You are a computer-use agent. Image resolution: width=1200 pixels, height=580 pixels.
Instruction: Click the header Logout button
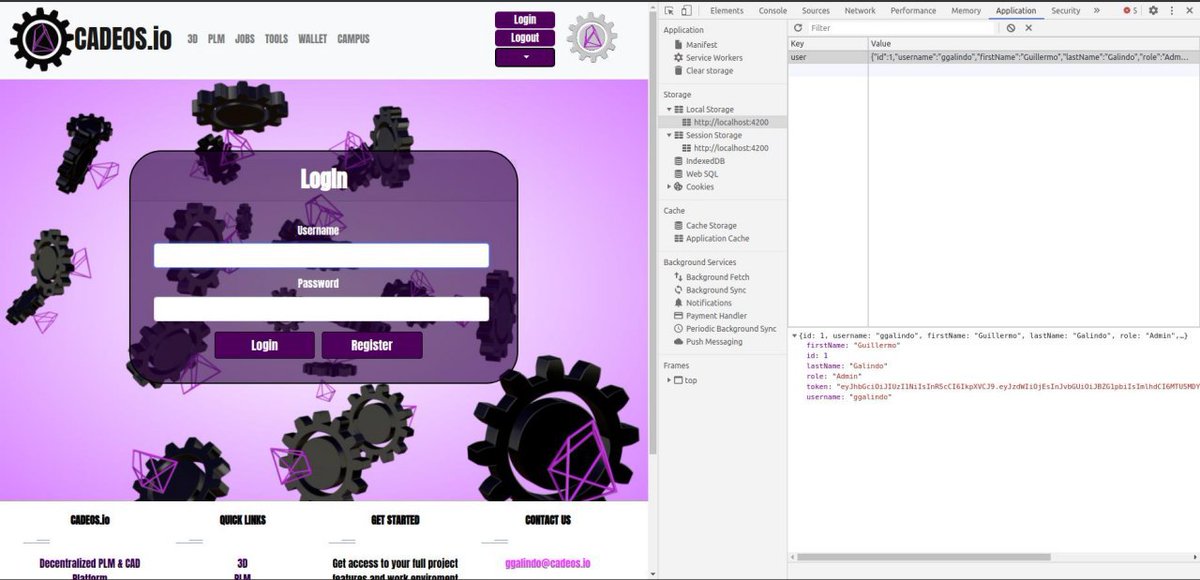(x=525, y=38)
